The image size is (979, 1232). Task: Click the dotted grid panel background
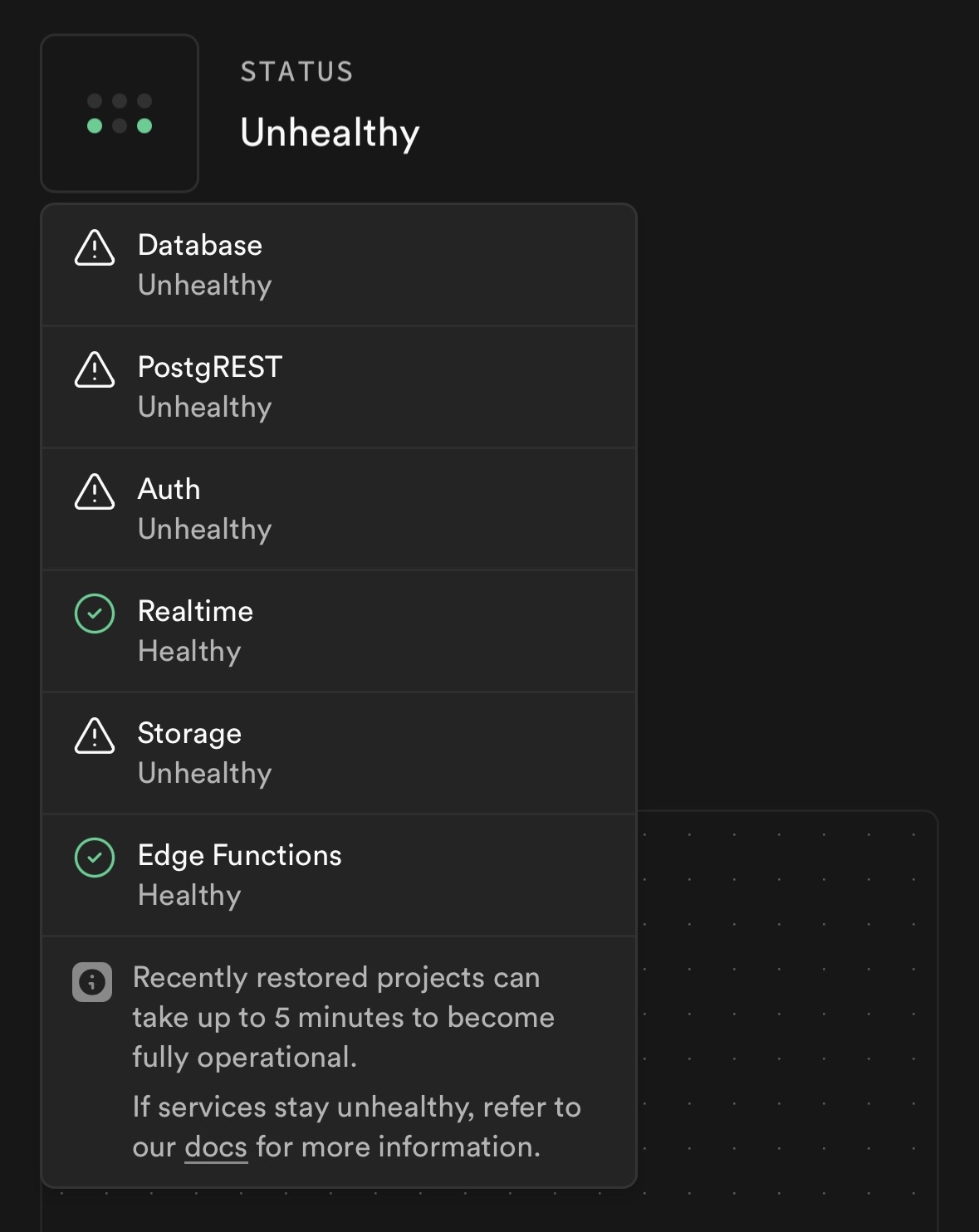pyautogui.click(x=789, y=996)
